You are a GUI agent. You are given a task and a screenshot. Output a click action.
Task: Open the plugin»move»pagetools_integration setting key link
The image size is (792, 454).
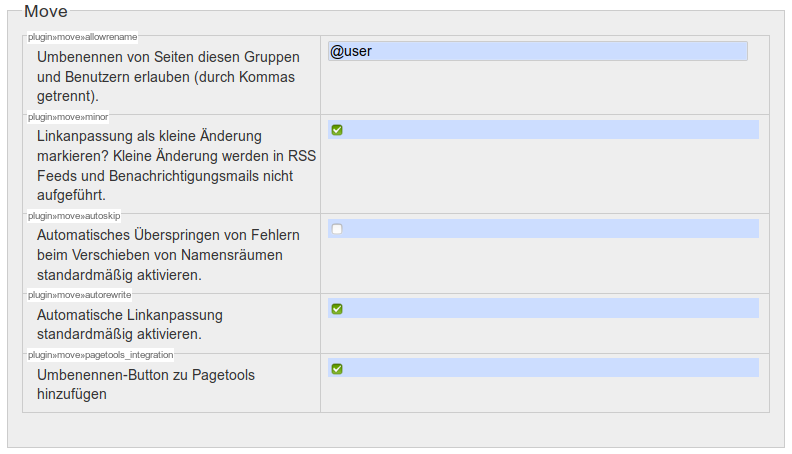point(100,355)
